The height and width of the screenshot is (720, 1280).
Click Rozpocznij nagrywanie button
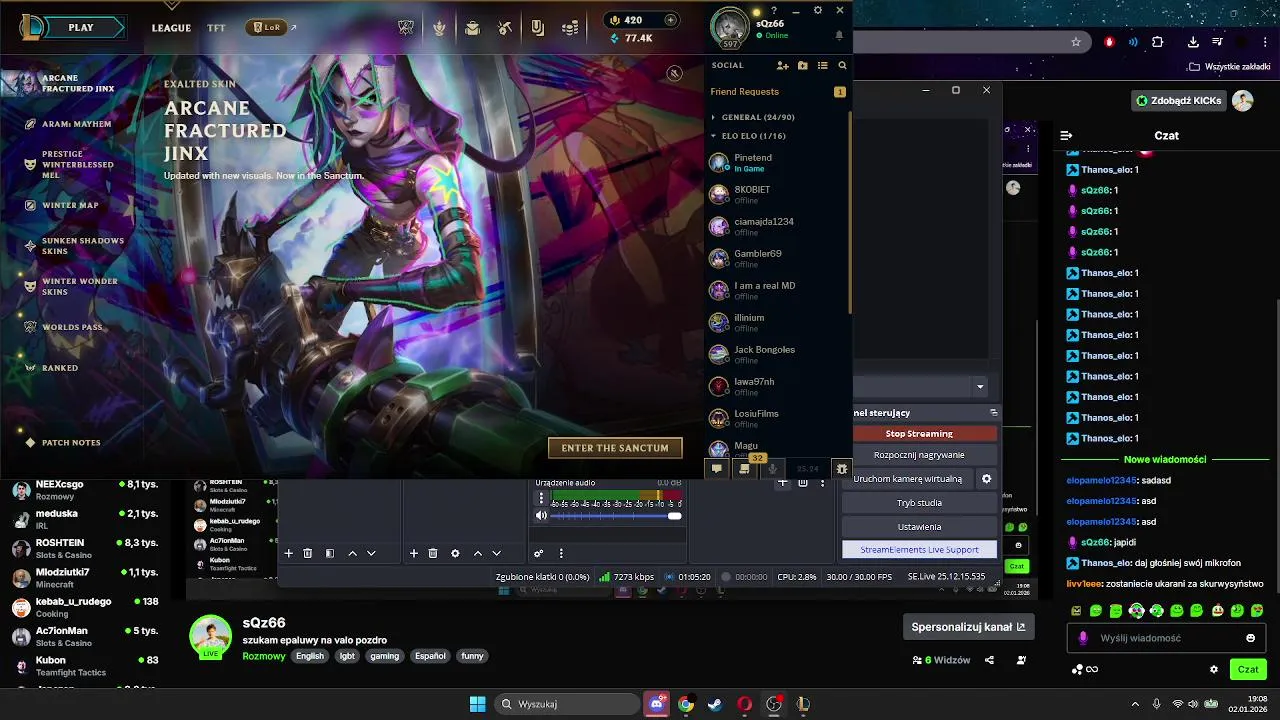[919, 455]
